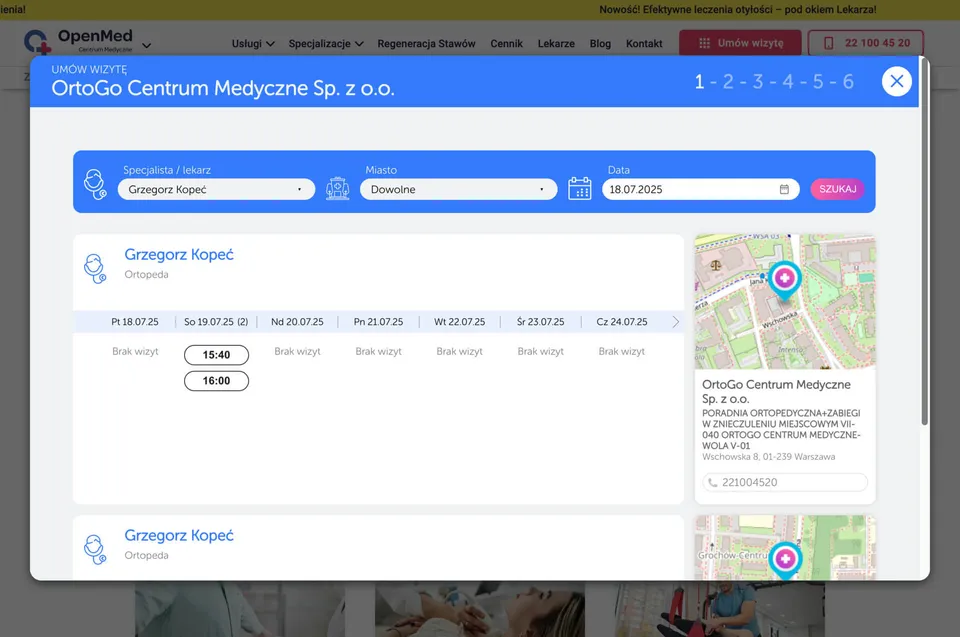Close the appointment booking modal
Image resolution: width=960 pixels, height=637 pixels.
pos(896,82)
